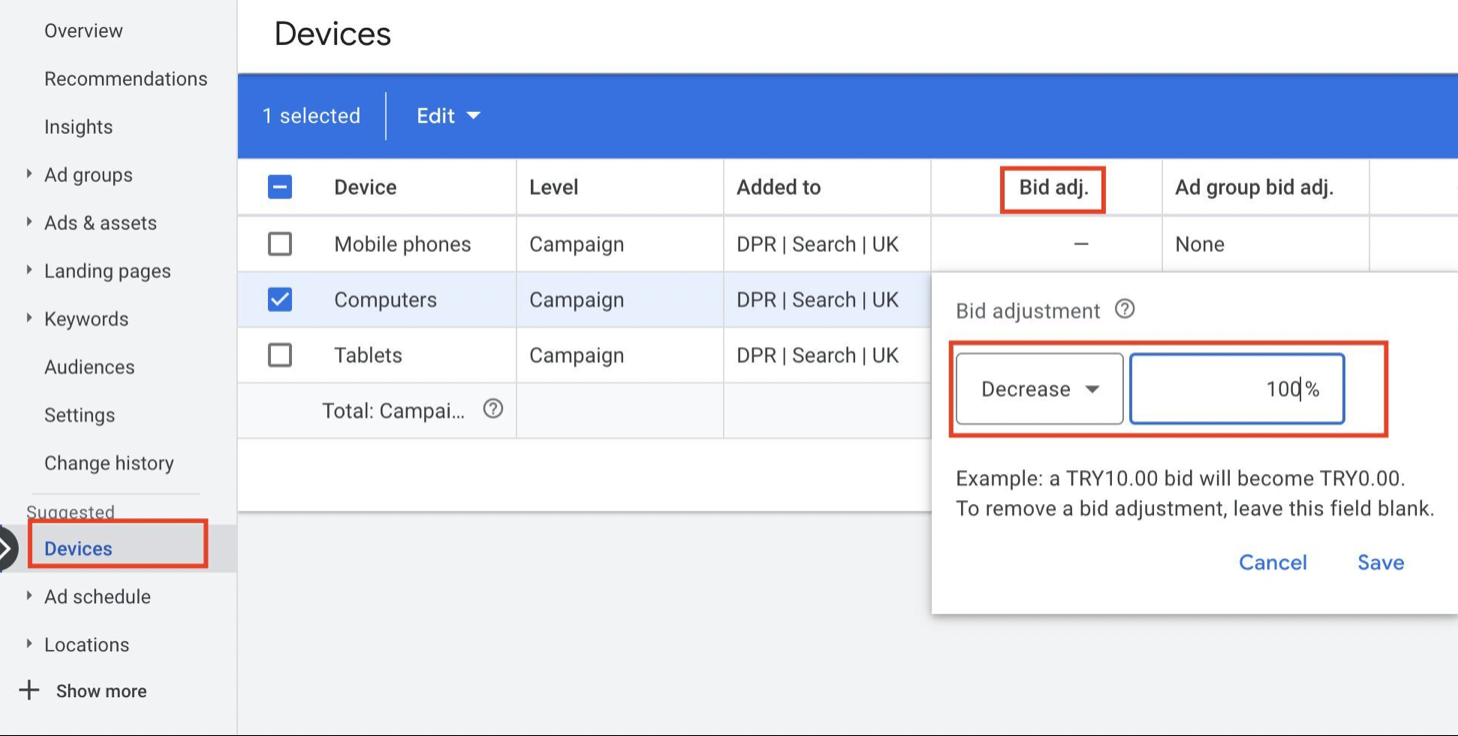Check the Tablets row checkbox

[x=280, y=355]
